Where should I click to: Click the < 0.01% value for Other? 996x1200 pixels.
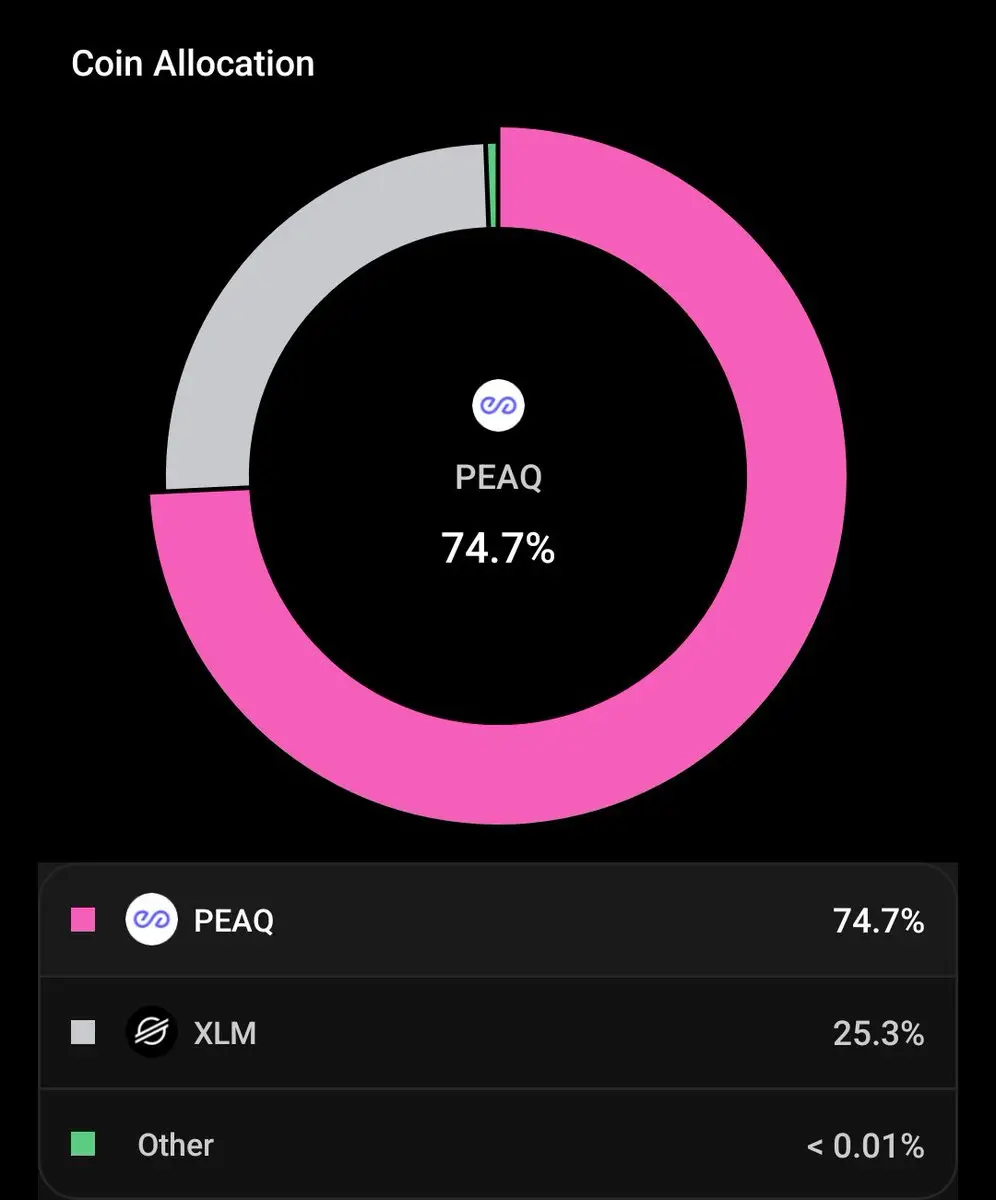pyautogui.click(x=865, y=1145)
